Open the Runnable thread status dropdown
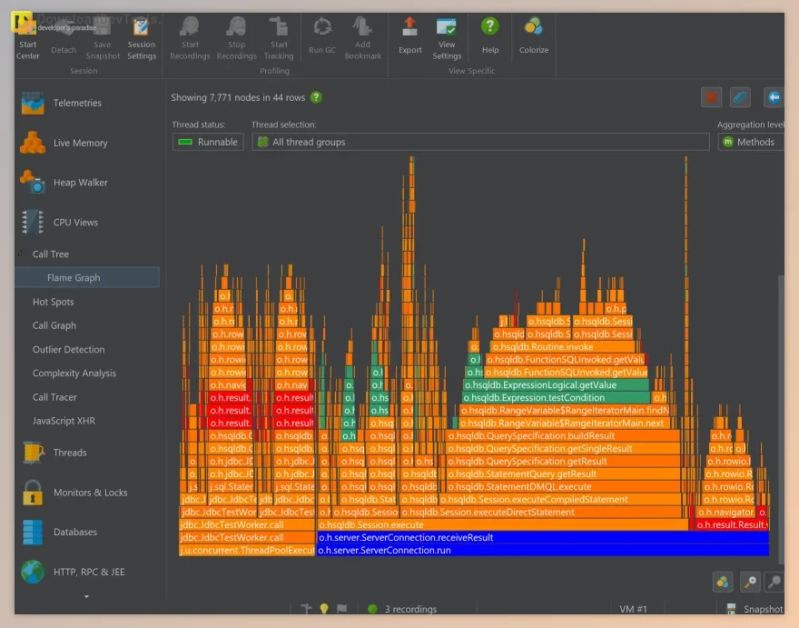The height and width of the screenshot is (628, 799). coord(208,142)
